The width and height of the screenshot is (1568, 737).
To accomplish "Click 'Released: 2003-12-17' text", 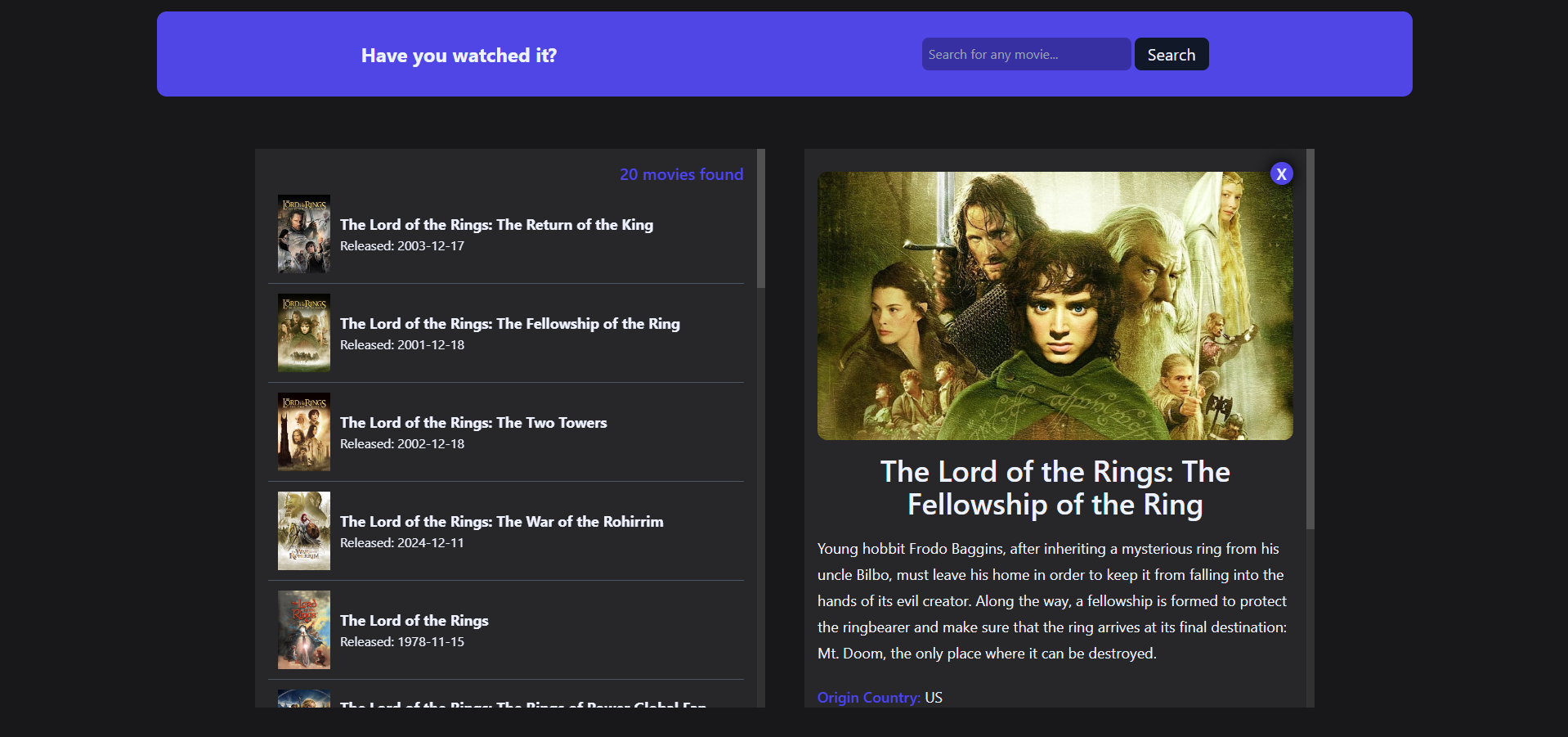I will point(402,245).
